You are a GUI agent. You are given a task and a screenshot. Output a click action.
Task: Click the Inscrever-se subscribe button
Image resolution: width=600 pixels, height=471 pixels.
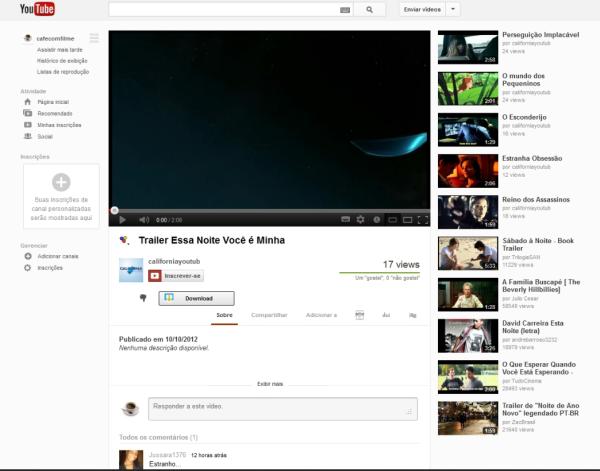(x=176, y=276)
